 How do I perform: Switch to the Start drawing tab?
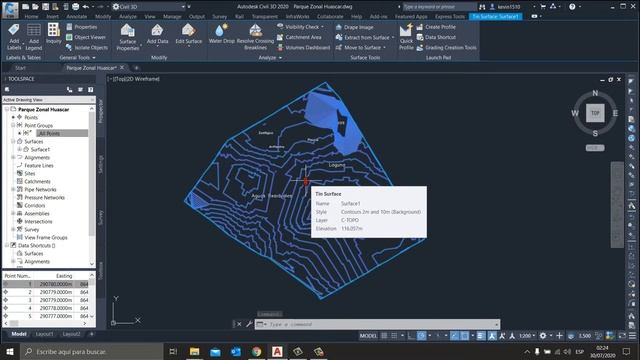20,68
